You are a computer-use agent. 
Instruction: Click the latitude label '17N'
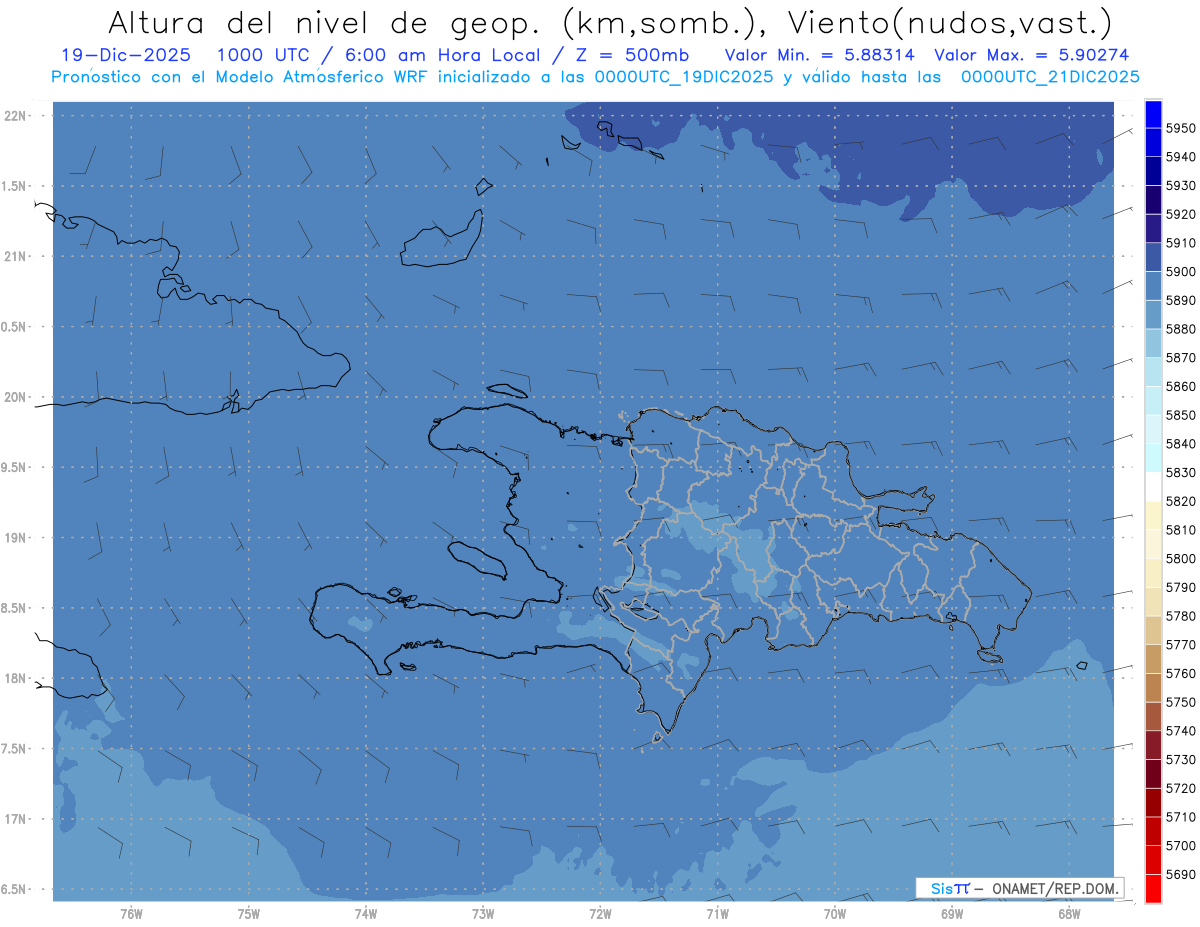tap(15, 819)
